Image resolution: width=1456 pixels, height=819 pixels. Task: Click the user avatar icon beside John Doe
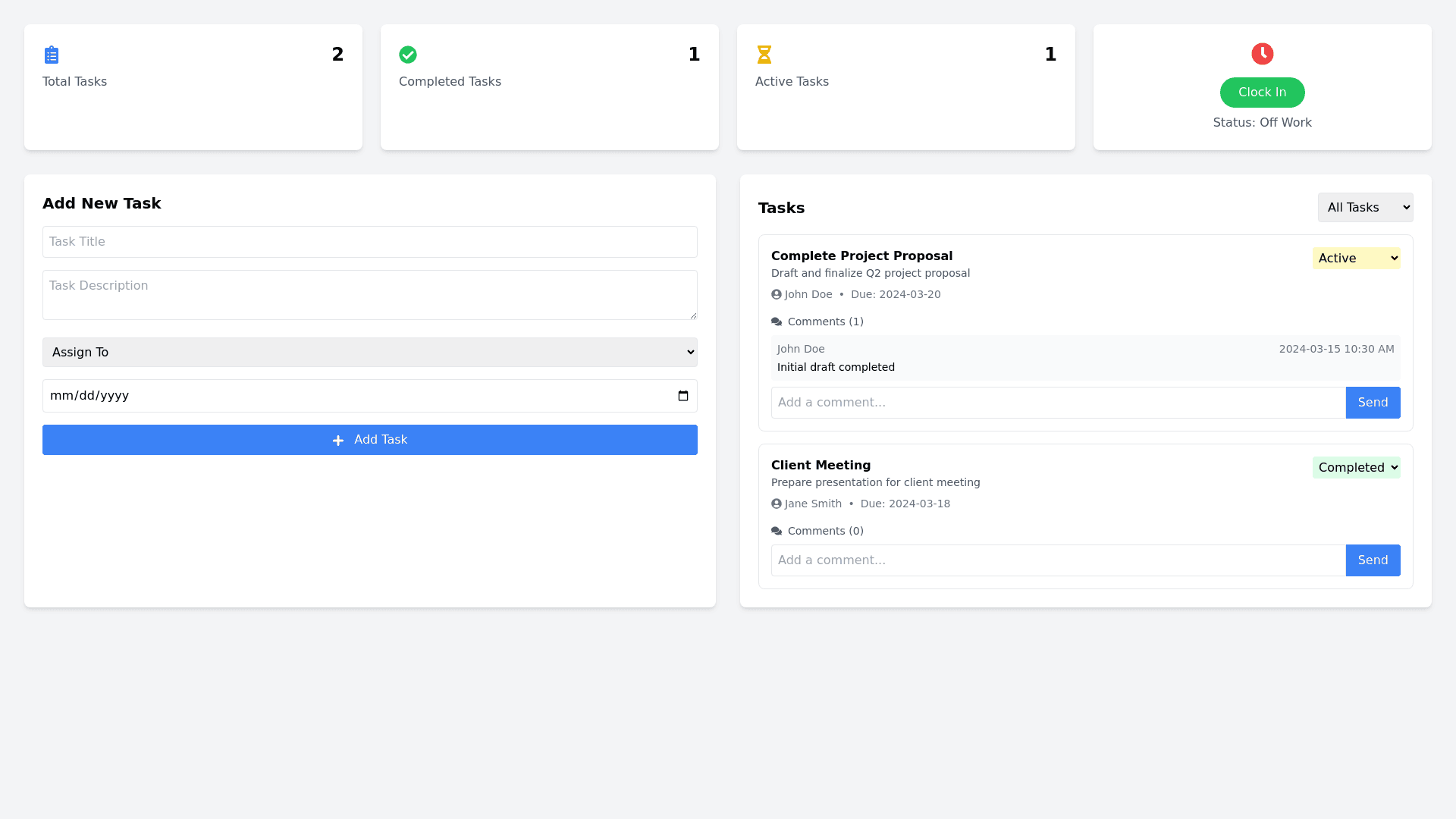point(777,294)
